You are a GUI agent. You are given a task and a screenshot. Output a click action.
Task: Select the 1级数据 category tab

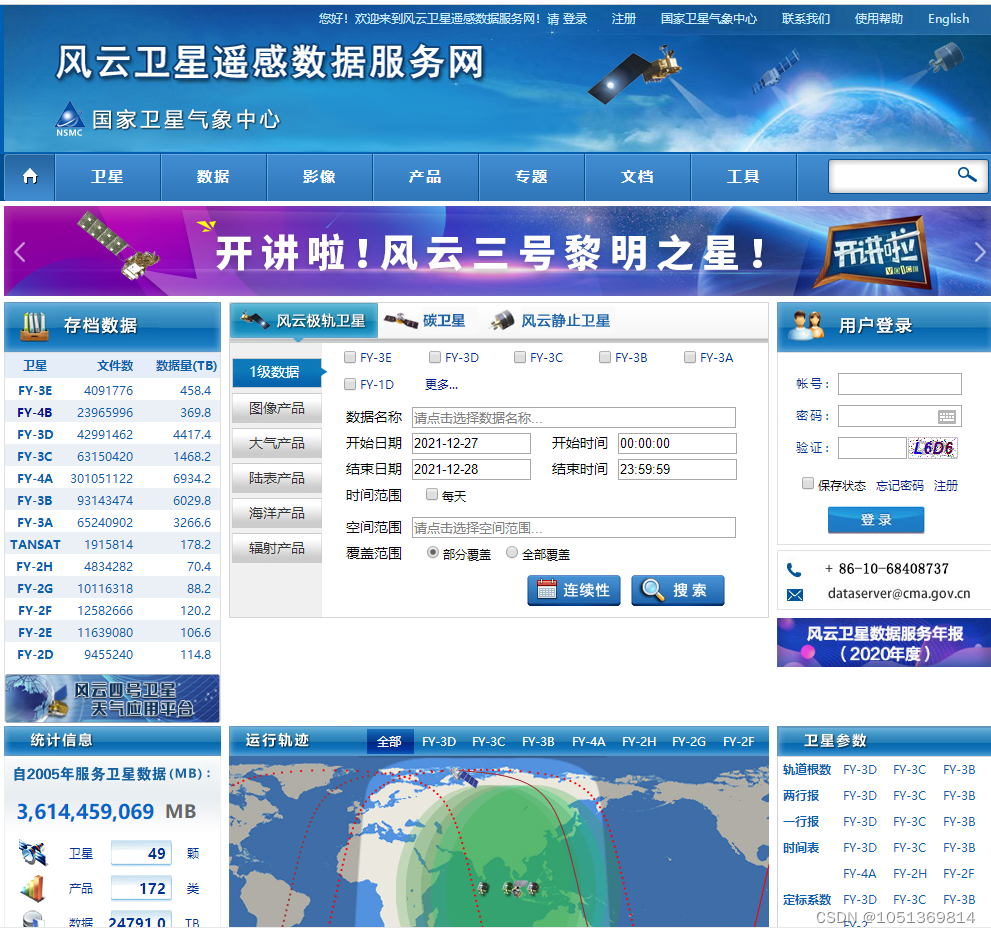click(x=277, y=372)
